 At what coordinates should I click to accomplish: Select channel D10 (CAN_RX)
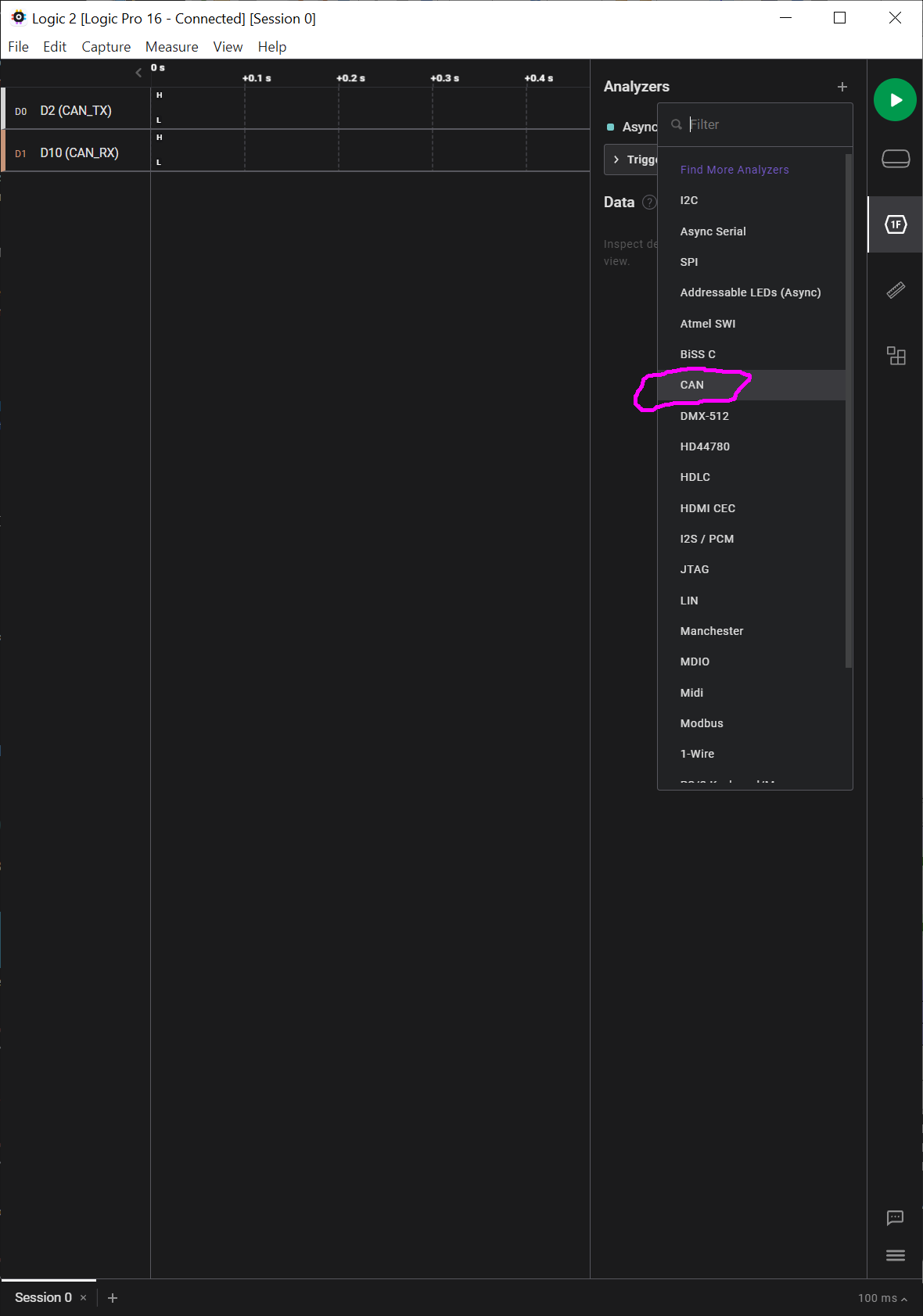tap(80, 153)
